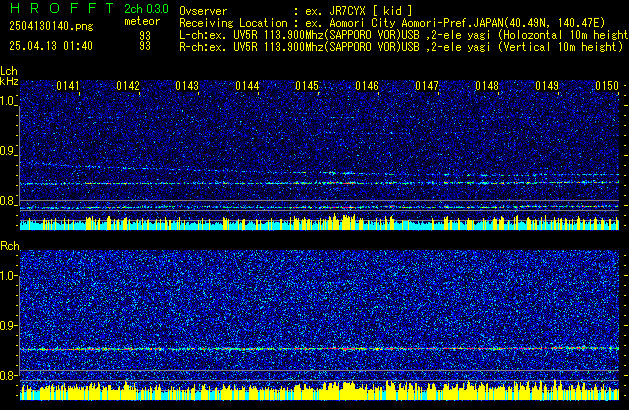The height and width of the screenshot is (410, 629).
Task: Select the 0146 time marker
Action: pos(367,86)
